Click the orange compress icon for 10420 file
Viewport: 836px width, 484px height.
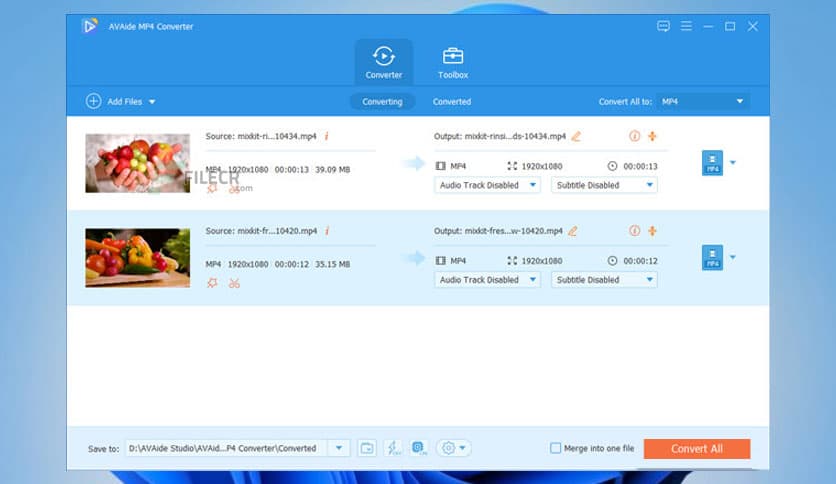[652, 230]
